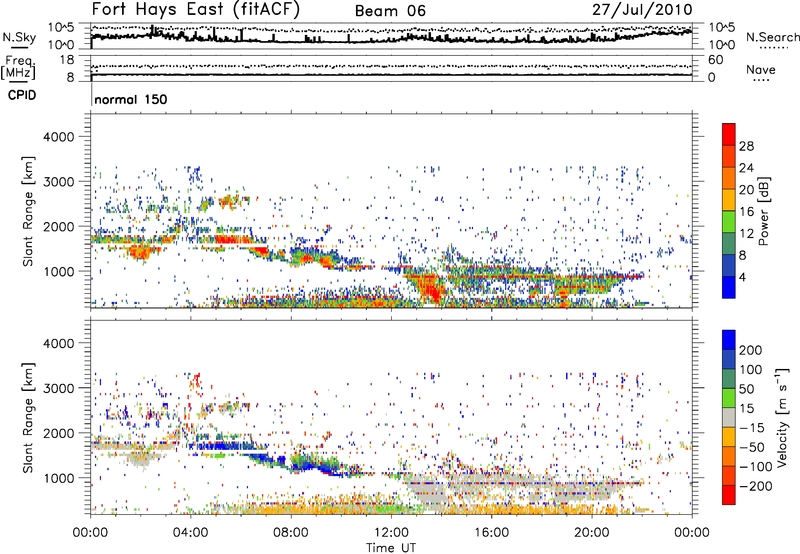Click the "Freq. [MHz]" axis label
Viewport: 800px width, 554px height.
(18, 67)
